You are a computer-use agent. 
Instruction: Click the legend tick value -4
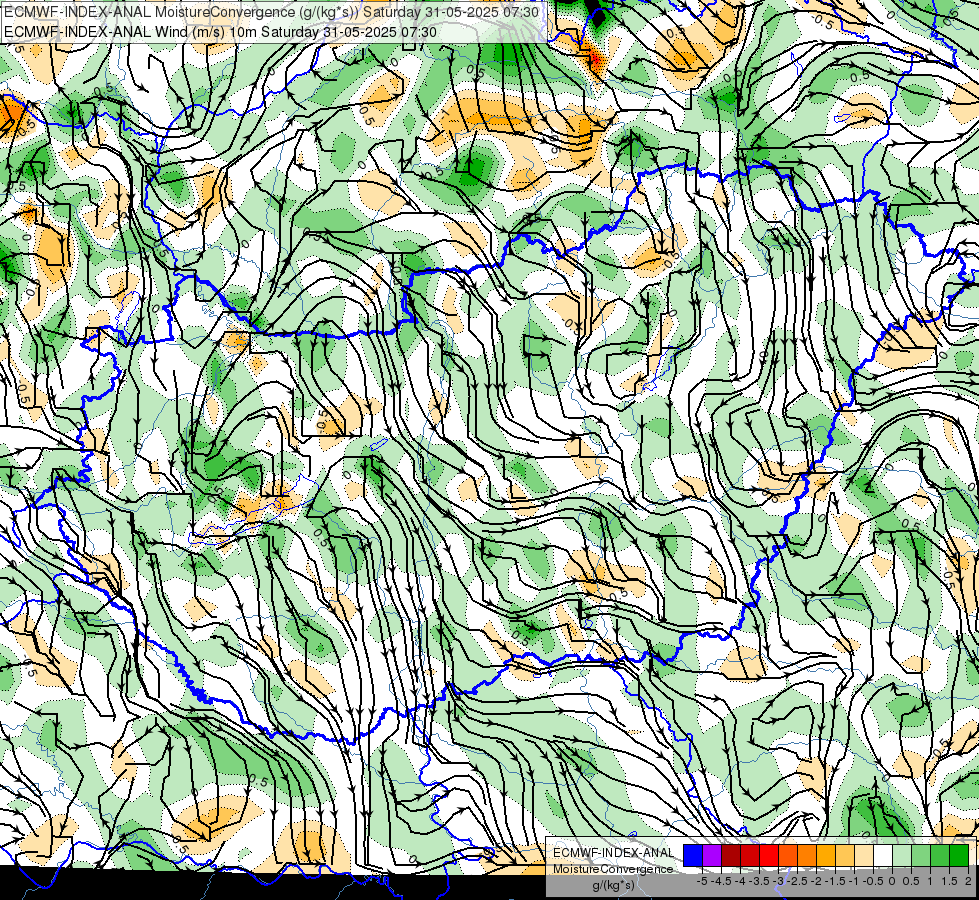(740, 881)
